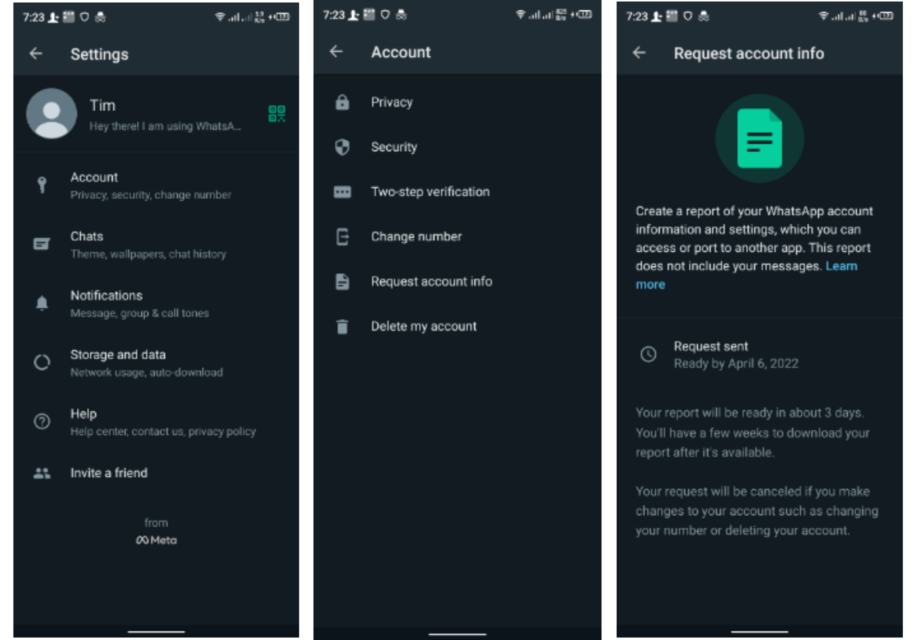This screenshot has height=640, width=915.
Task: Tap the home gesture bar on Settings screen
Action: [156, 632]
